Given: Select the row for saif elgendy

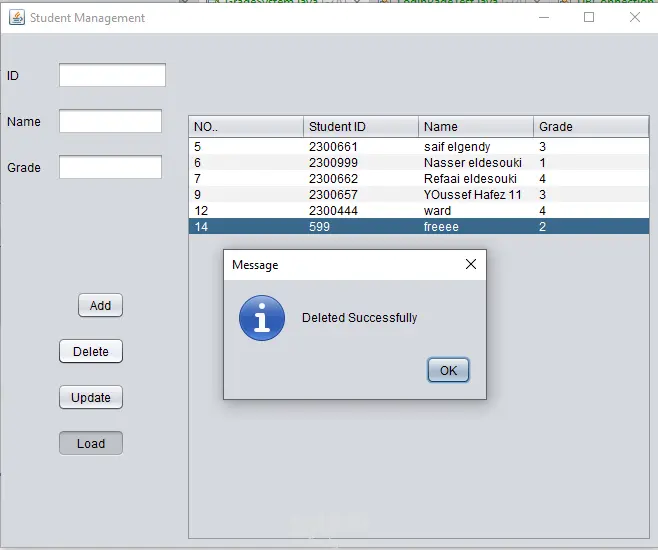Looking at the screenshot, I should pos(419,146).
